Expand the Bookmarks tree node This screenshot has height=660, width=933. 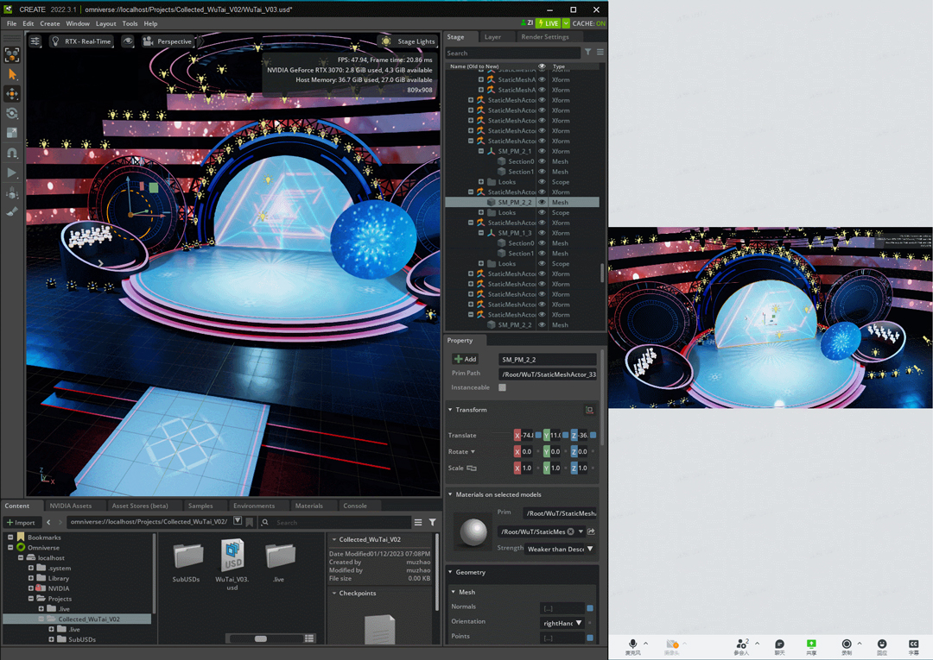(10, 537)
